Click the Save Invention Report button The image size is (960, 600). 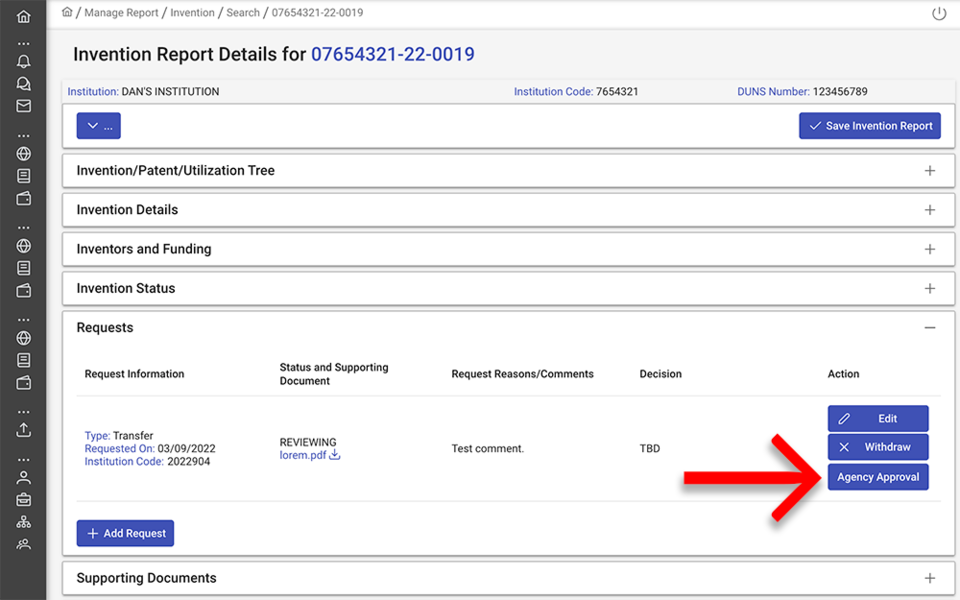click(869, 125)
